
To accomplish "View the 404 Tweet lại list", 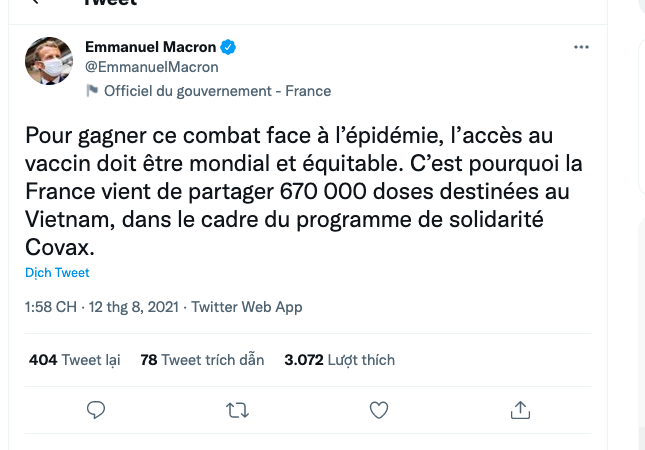I will click(74, 360).
